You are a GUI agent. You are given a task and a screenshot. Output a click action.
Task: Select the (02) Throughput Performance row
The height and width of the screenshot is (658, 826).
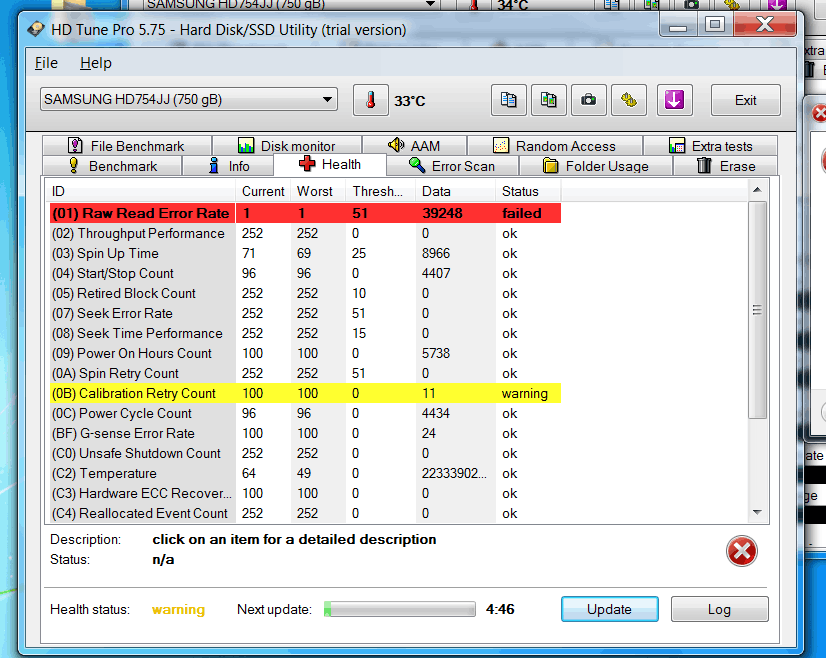click(x=305, y=233)
